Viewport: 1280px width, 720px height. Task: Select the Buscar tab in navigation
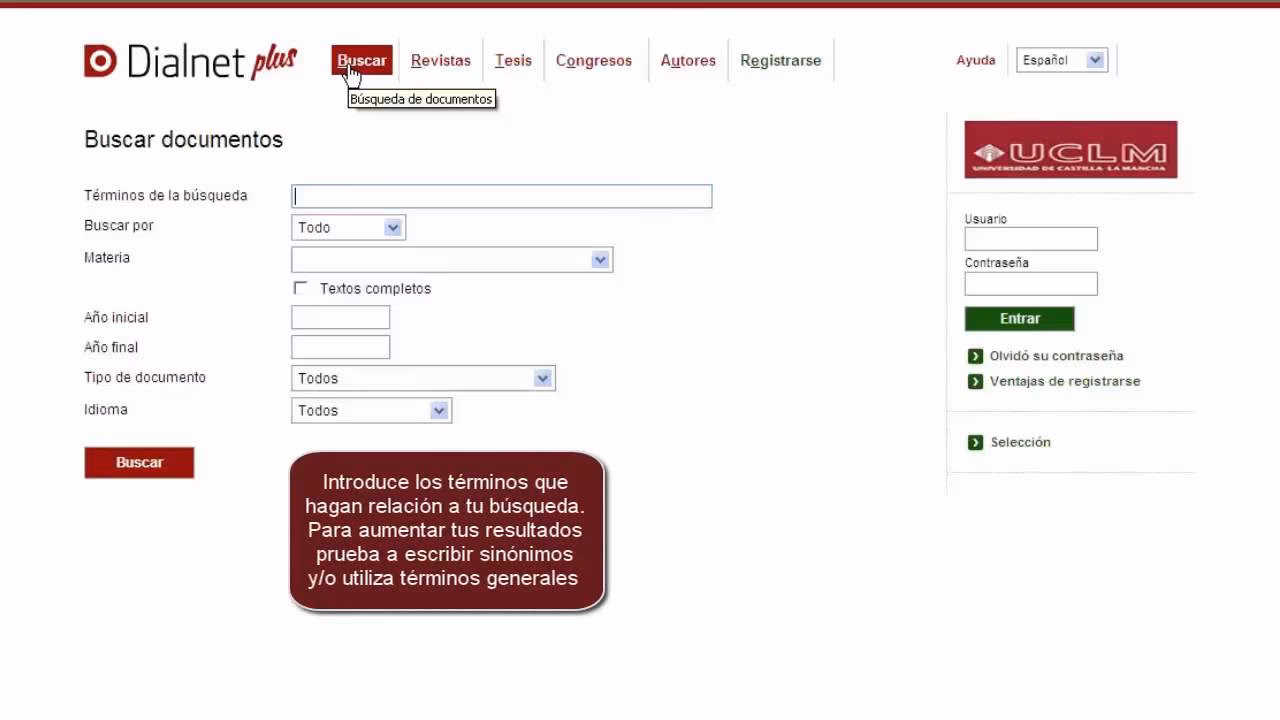coord(362,60)
